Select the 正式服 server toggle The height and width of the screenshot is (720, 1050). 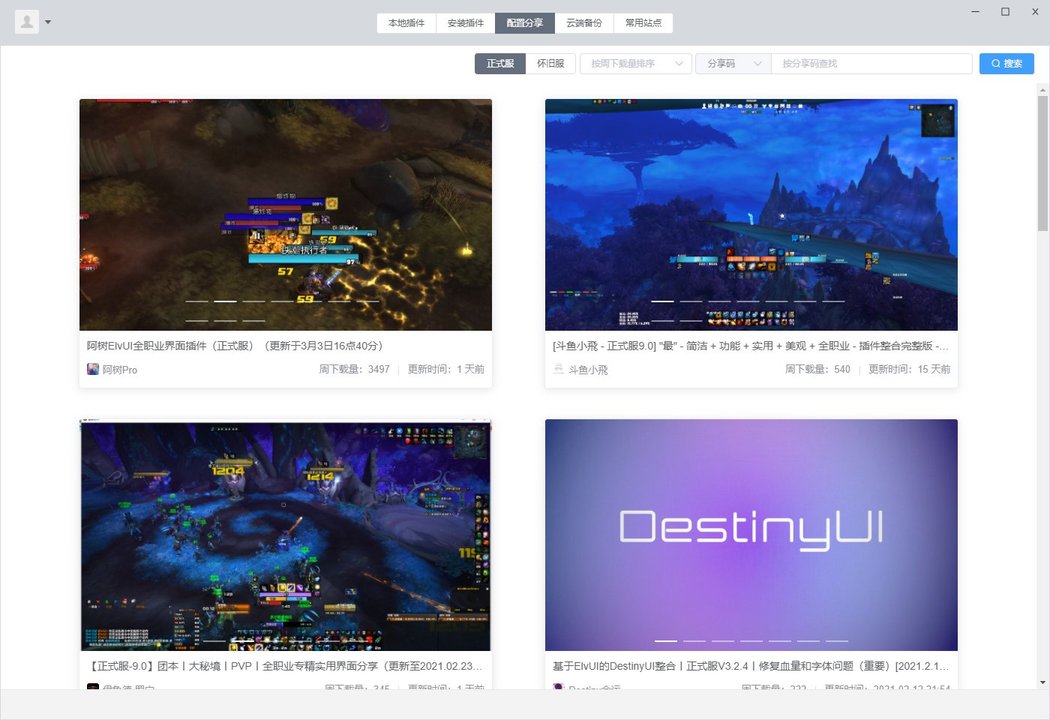[499, 63]
